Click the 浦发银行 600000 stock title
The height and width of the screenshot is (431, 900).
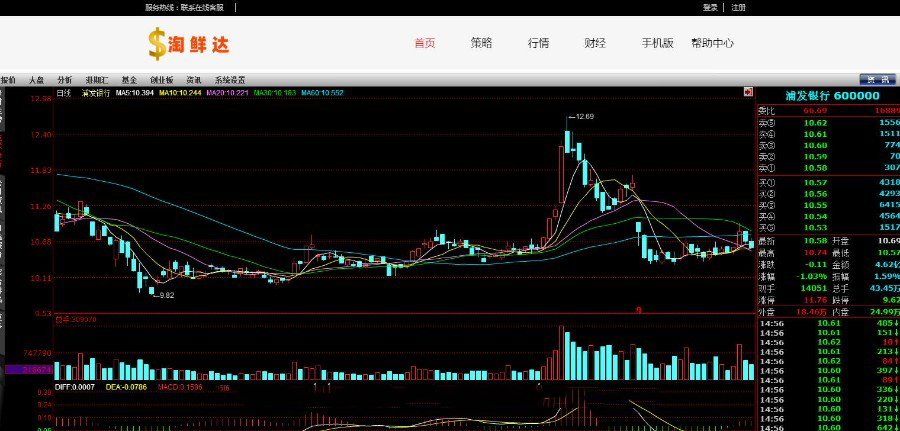(832, 96)
